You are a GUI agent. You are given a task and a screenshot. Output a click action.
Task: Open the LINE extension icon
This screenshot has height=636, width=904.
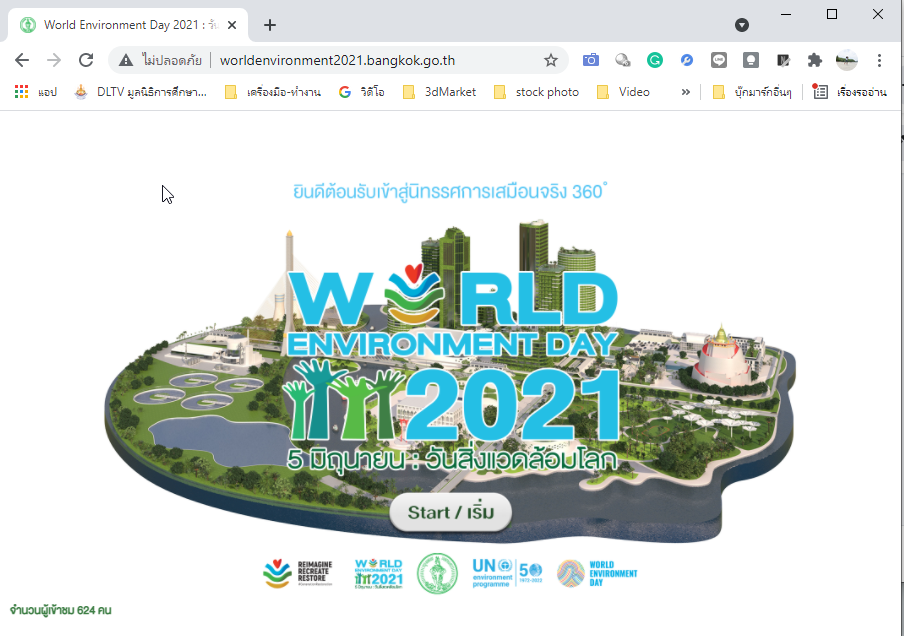719,60
